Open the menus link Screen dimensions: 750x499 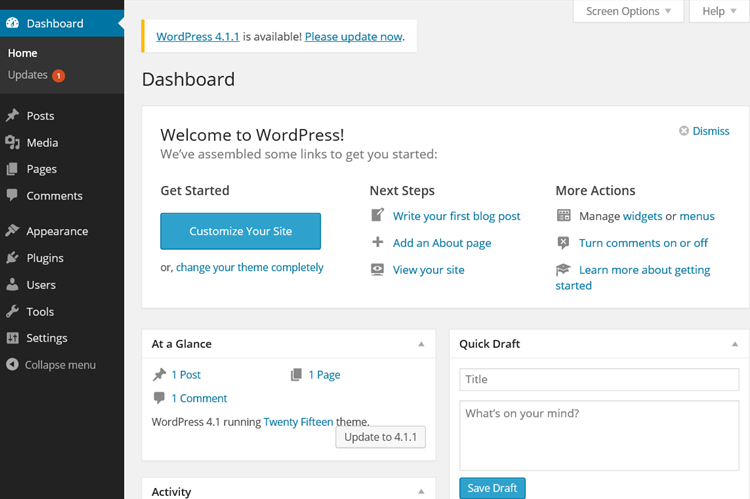tap(697, 216)
